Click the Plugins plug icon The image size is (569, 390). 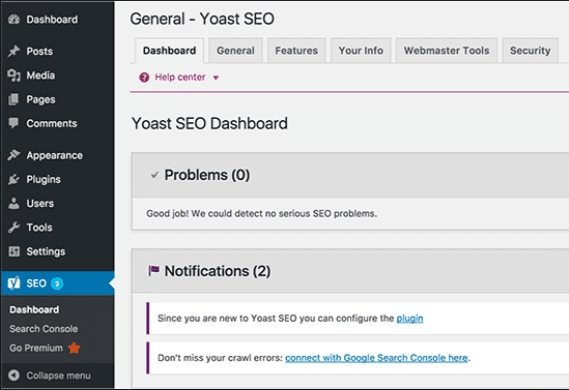(14, 179)
